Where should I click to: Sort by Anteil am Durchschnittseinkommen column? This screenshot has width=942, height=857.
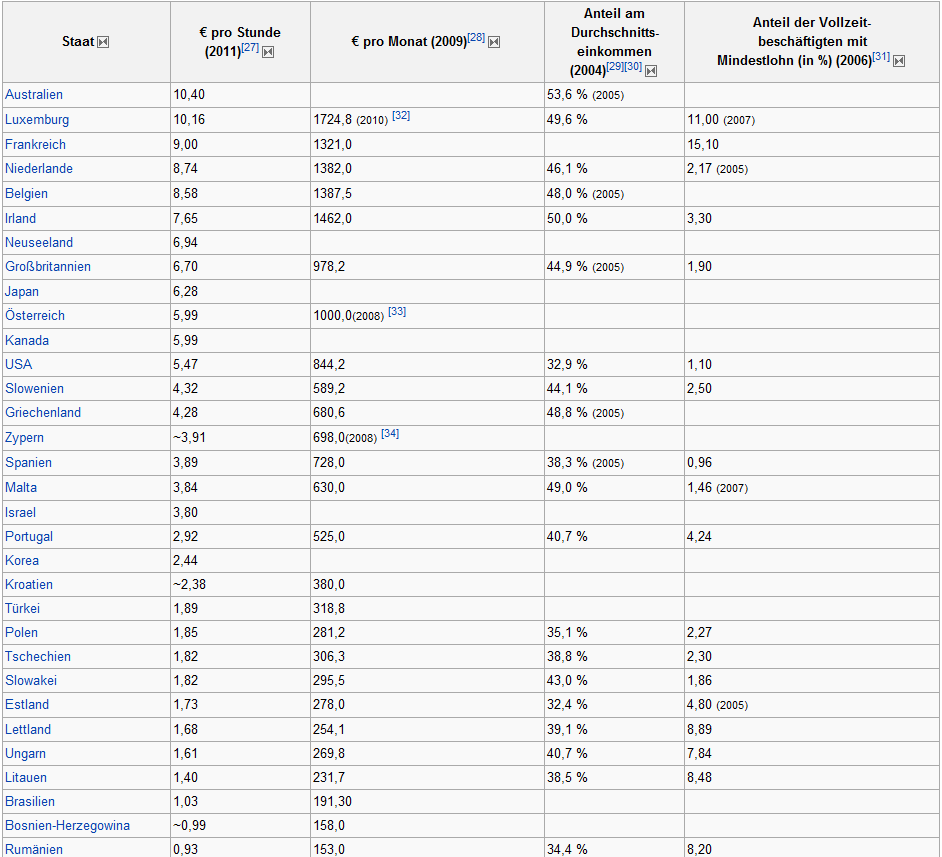pyautogui.click(x=651, y=71)
